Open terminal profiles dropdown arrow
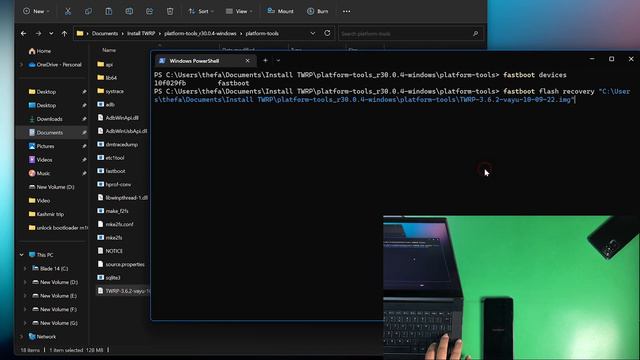Image resolution: width=640 pixels, height=360 pixels. point(278,60)
